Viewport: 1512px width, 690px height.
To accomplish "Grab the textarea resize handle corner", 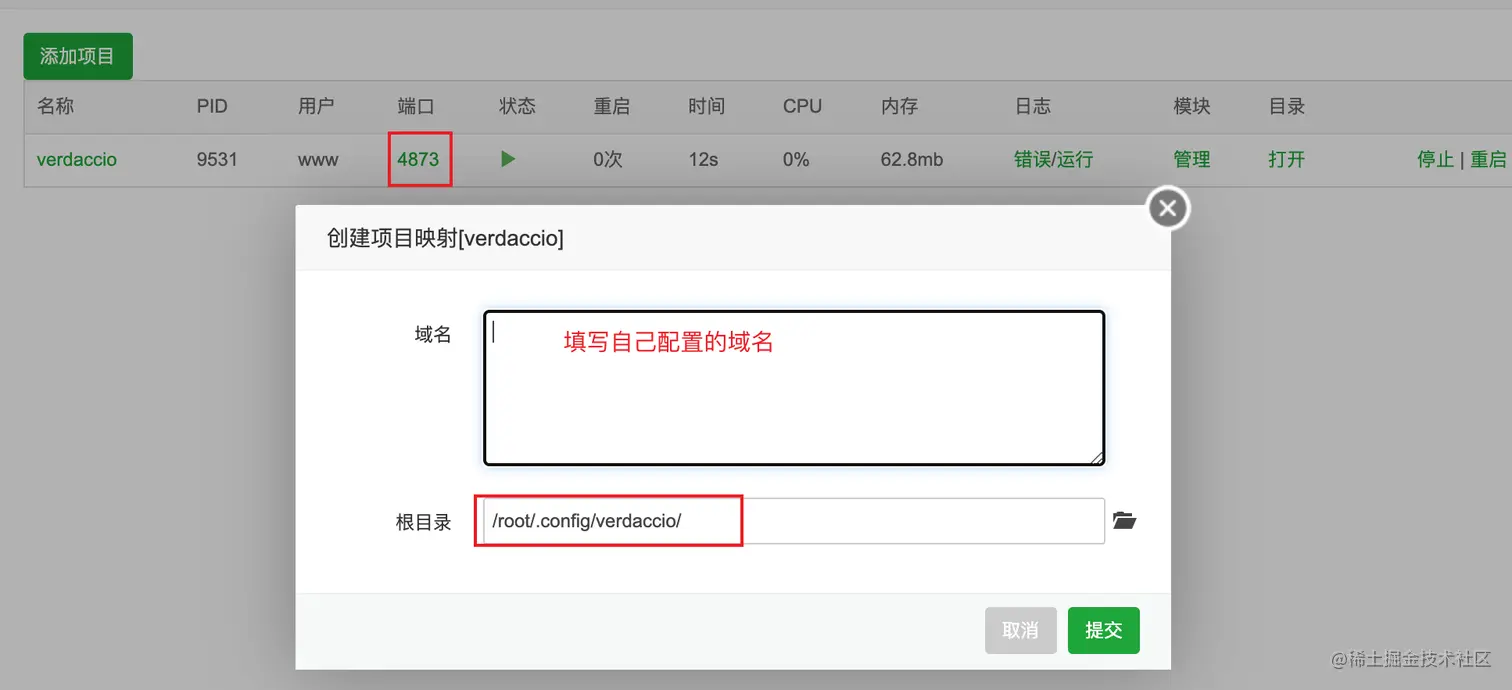I will pos(1096,457).
